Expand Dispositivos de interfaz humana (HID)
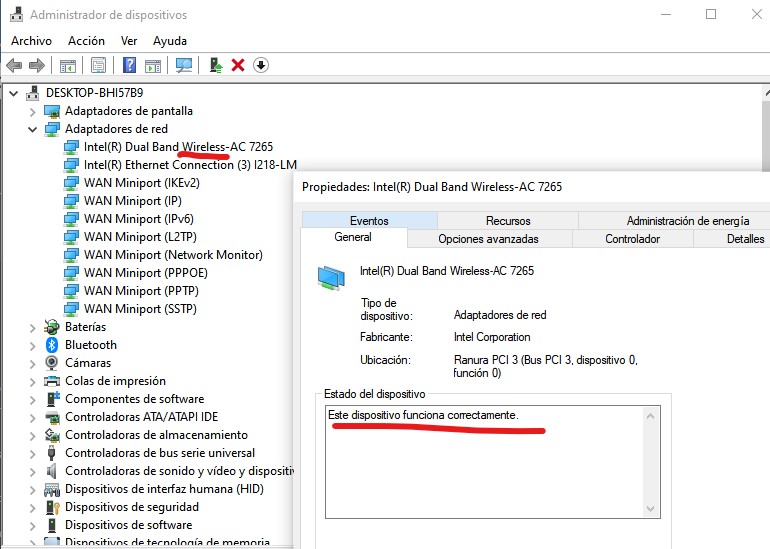The height and width of the screenshot is (549, 770). click(x=32, y=490)
